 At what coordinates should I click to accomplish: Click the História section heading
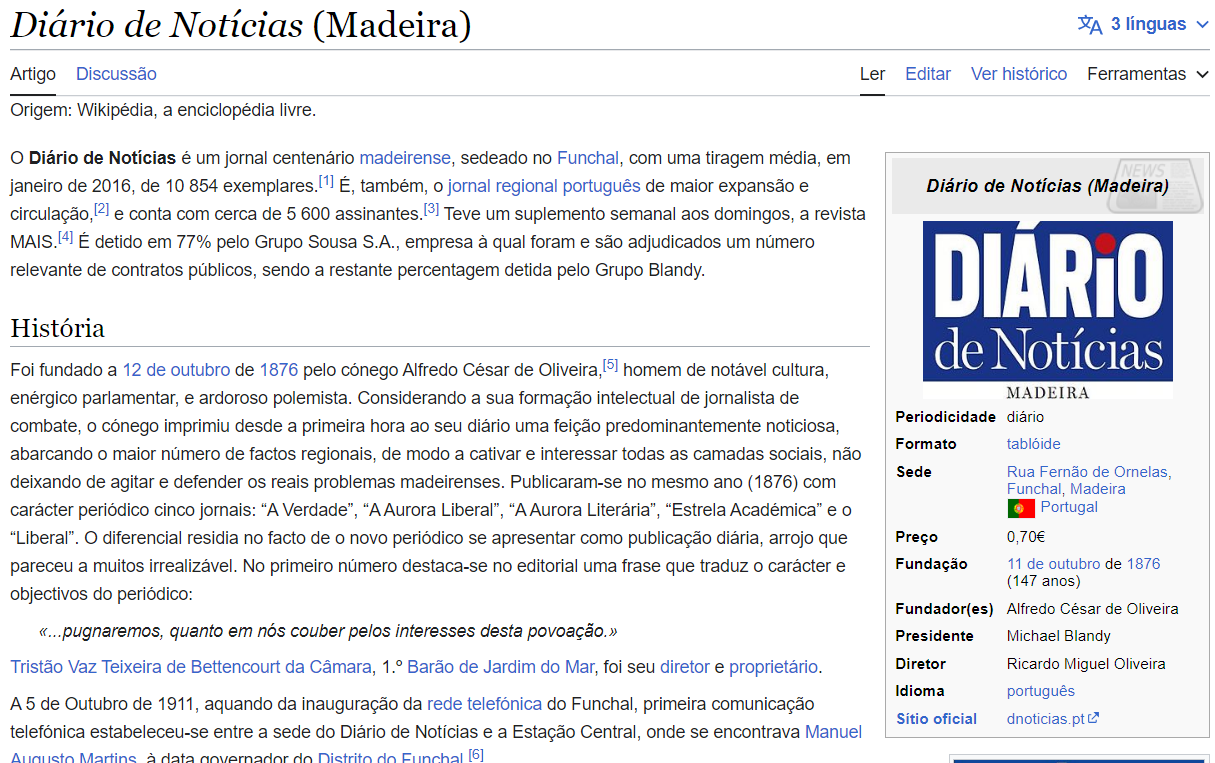coord(57,328)
